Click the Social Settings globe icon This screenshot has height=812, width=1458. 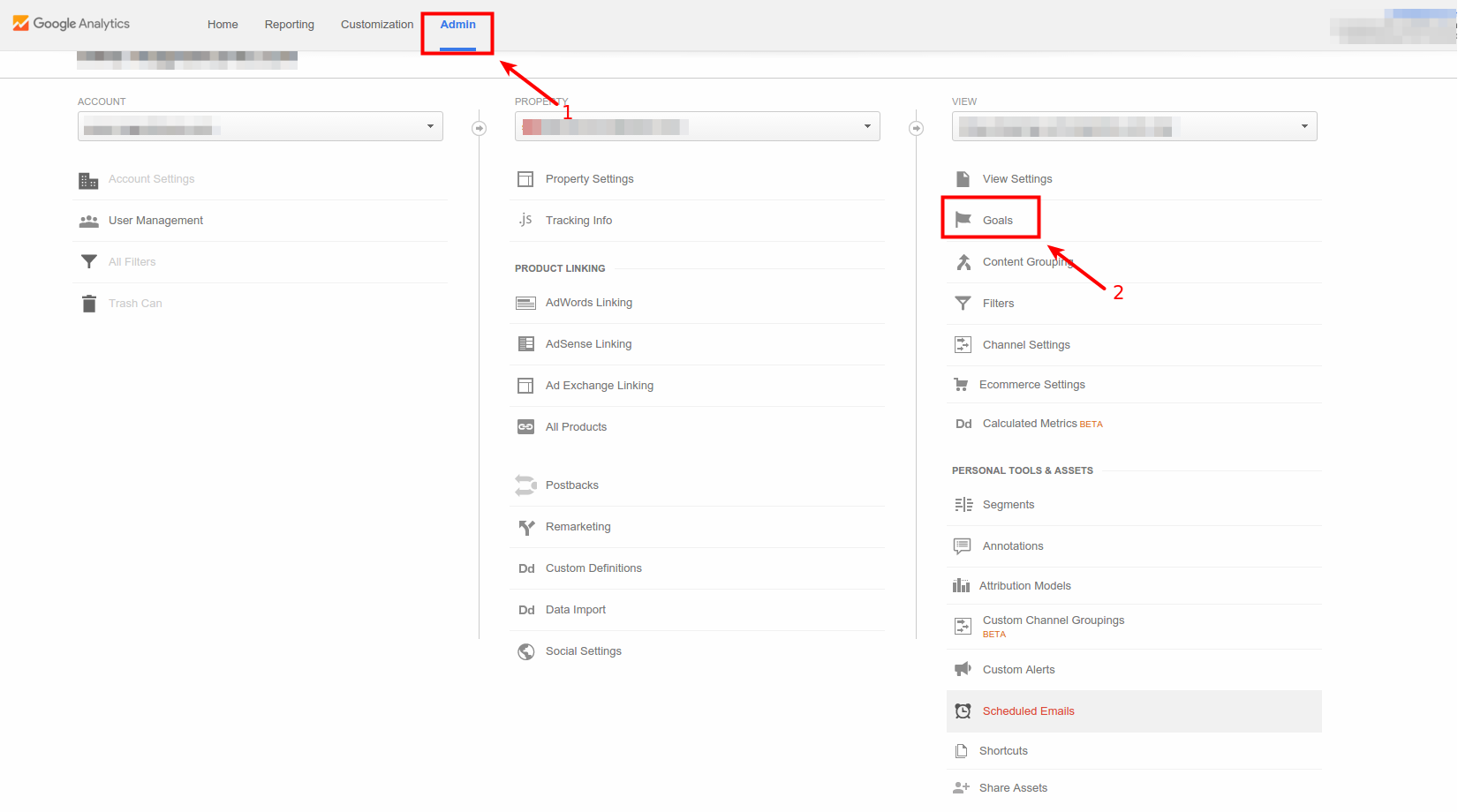(526, 652)
